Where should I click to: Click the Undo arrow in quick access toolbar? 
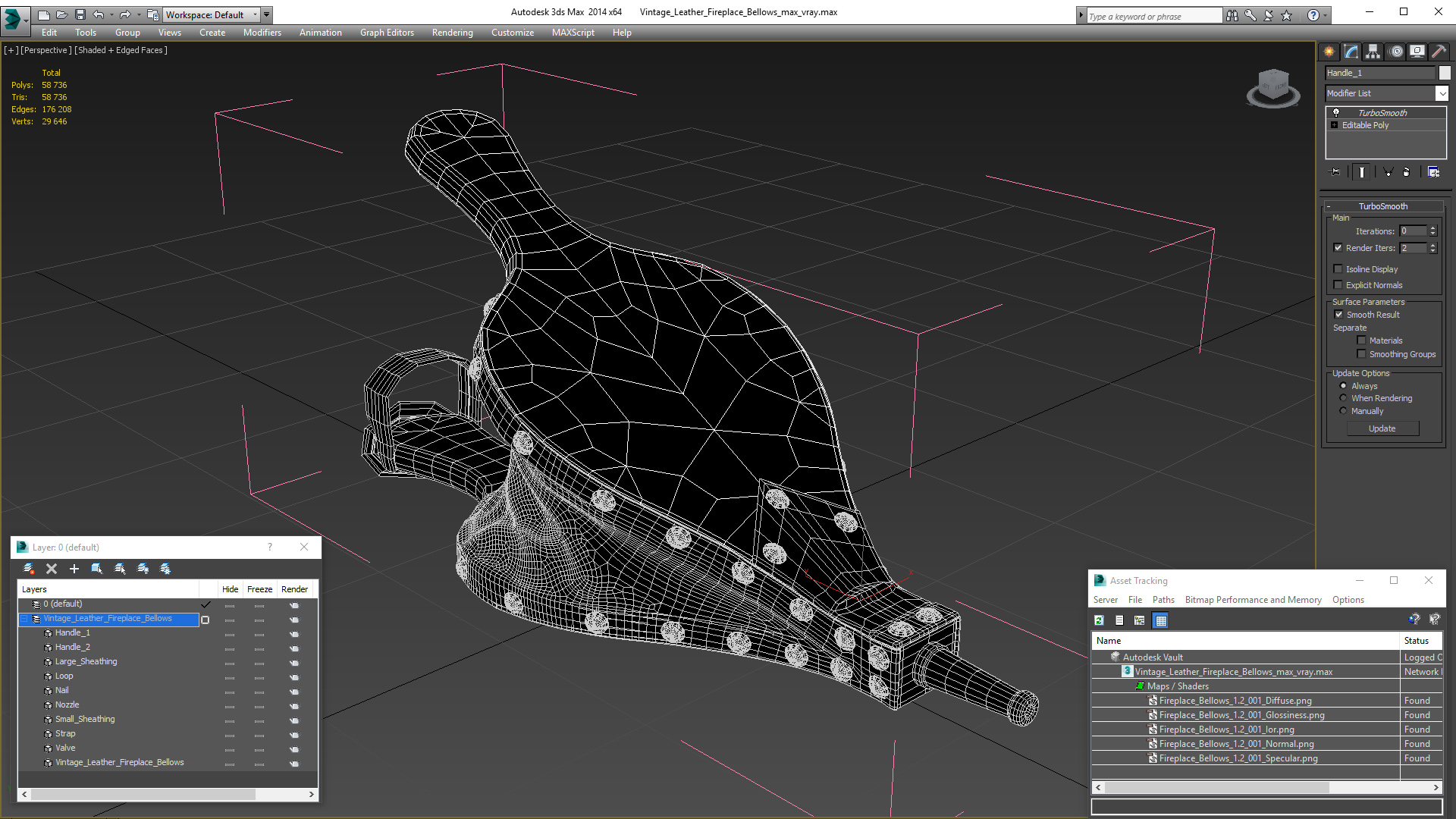tap(99, 14)
